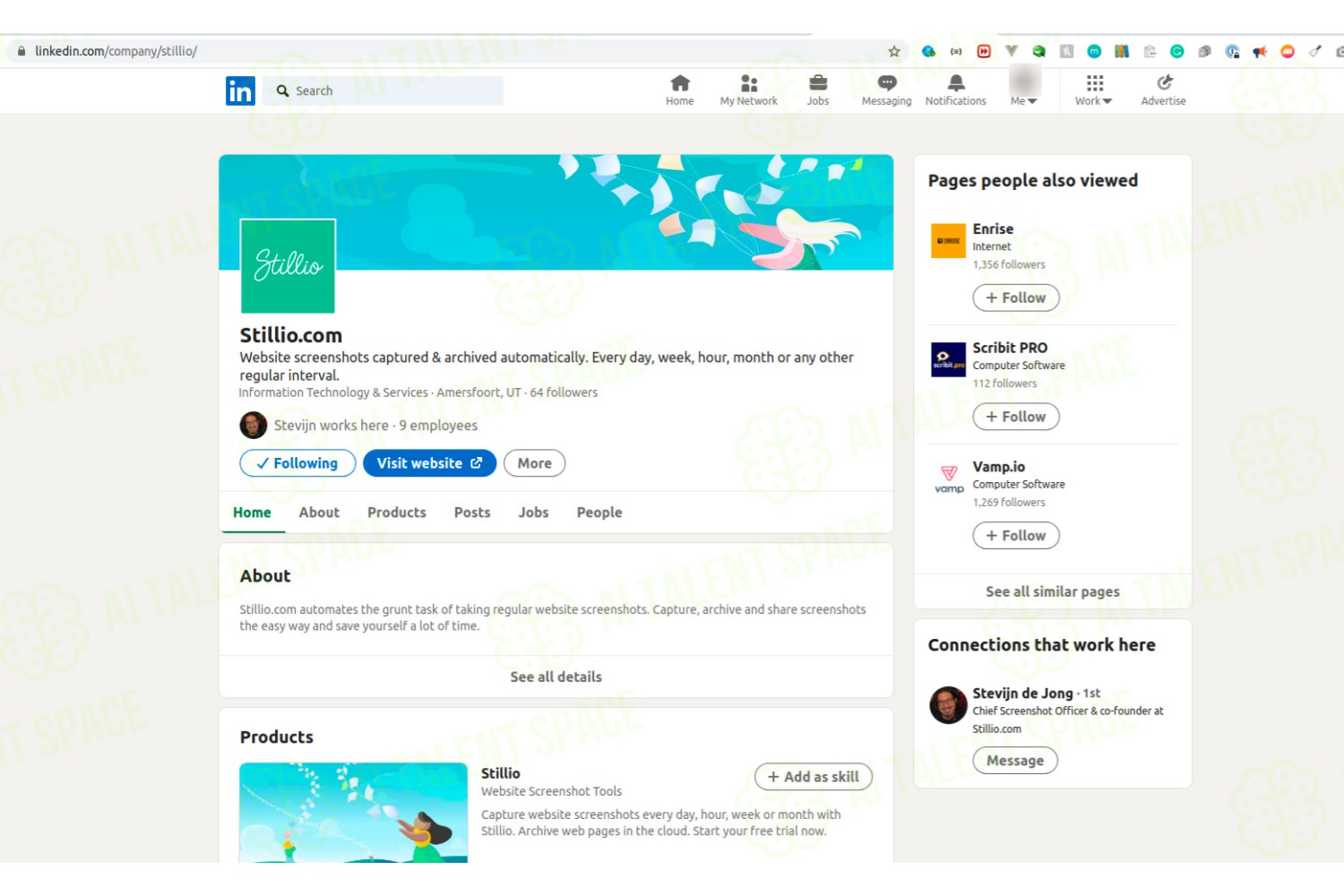Message Stevijn de Jong
This screenshot has width=1344, height=896.
(1015, 761)
